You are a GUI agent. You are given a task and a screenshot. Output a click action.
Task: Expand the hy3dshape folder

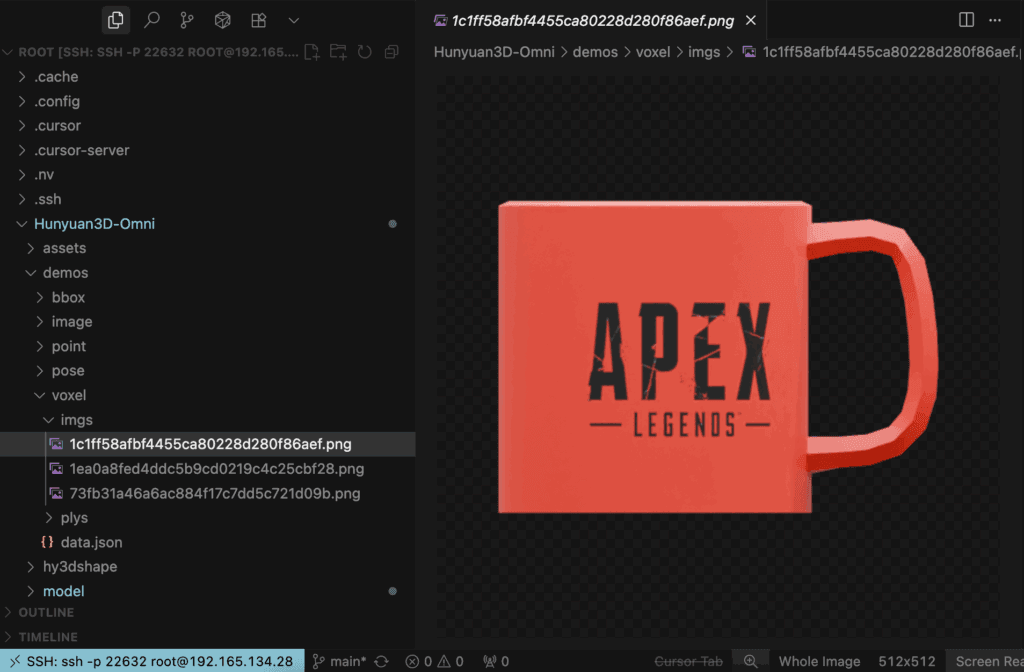coord(79,567)
